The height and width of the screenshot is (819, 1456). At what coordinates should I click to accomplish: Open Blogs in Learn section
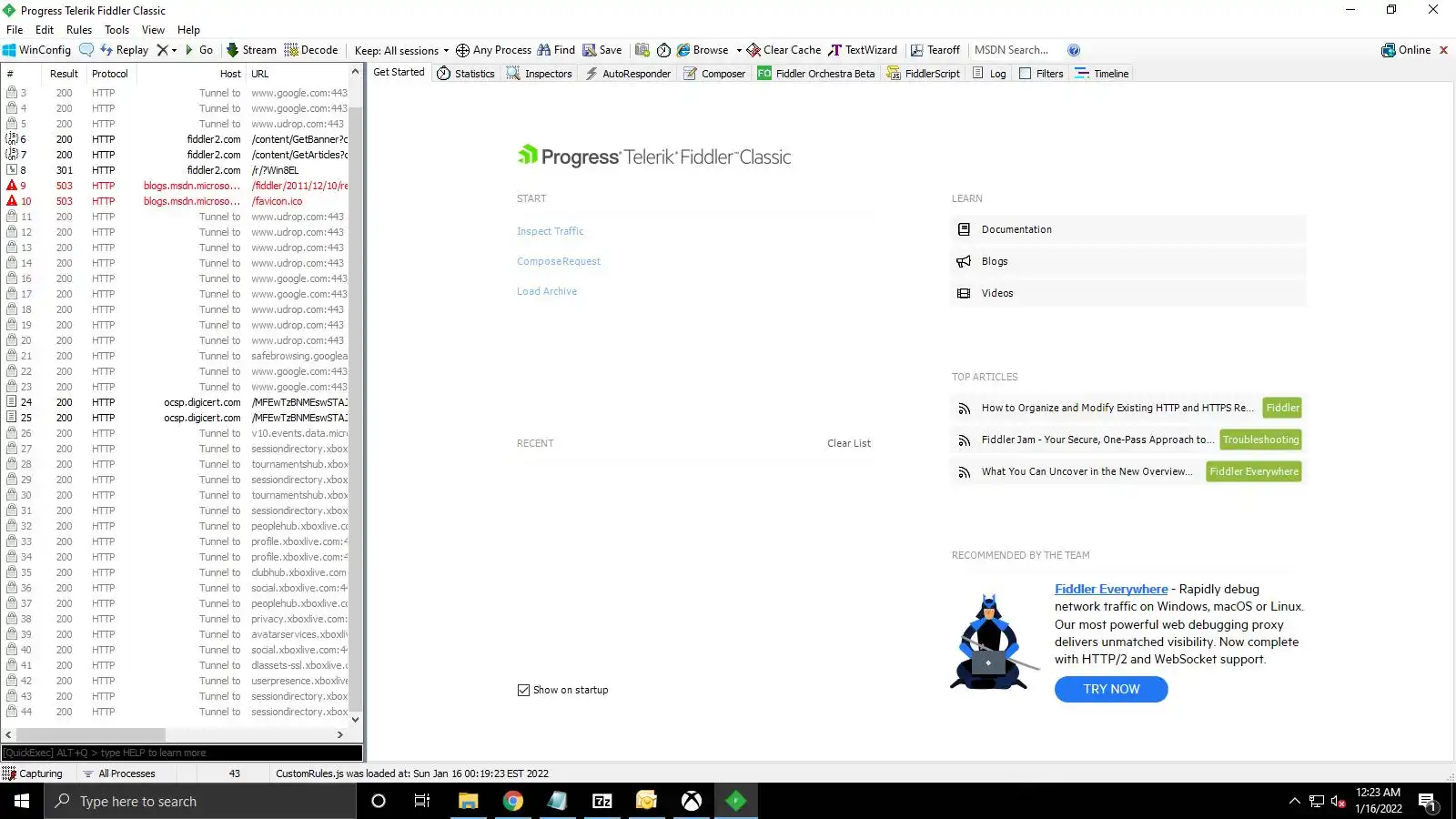coord(1128,261)
